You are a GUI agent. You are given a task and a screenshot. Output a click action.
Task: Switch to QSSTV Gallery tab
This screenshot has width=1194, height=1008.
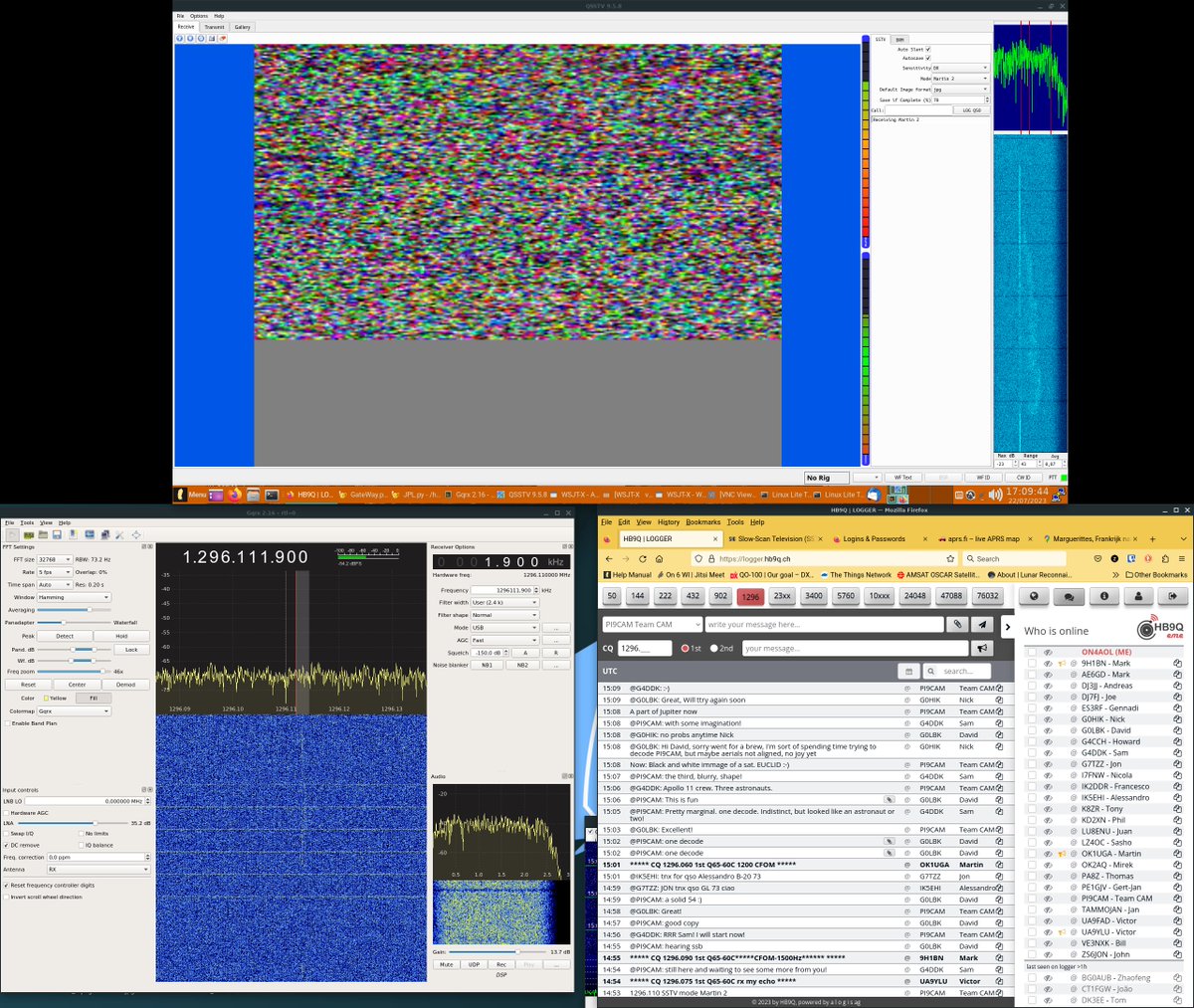click(x=243, y=27)
